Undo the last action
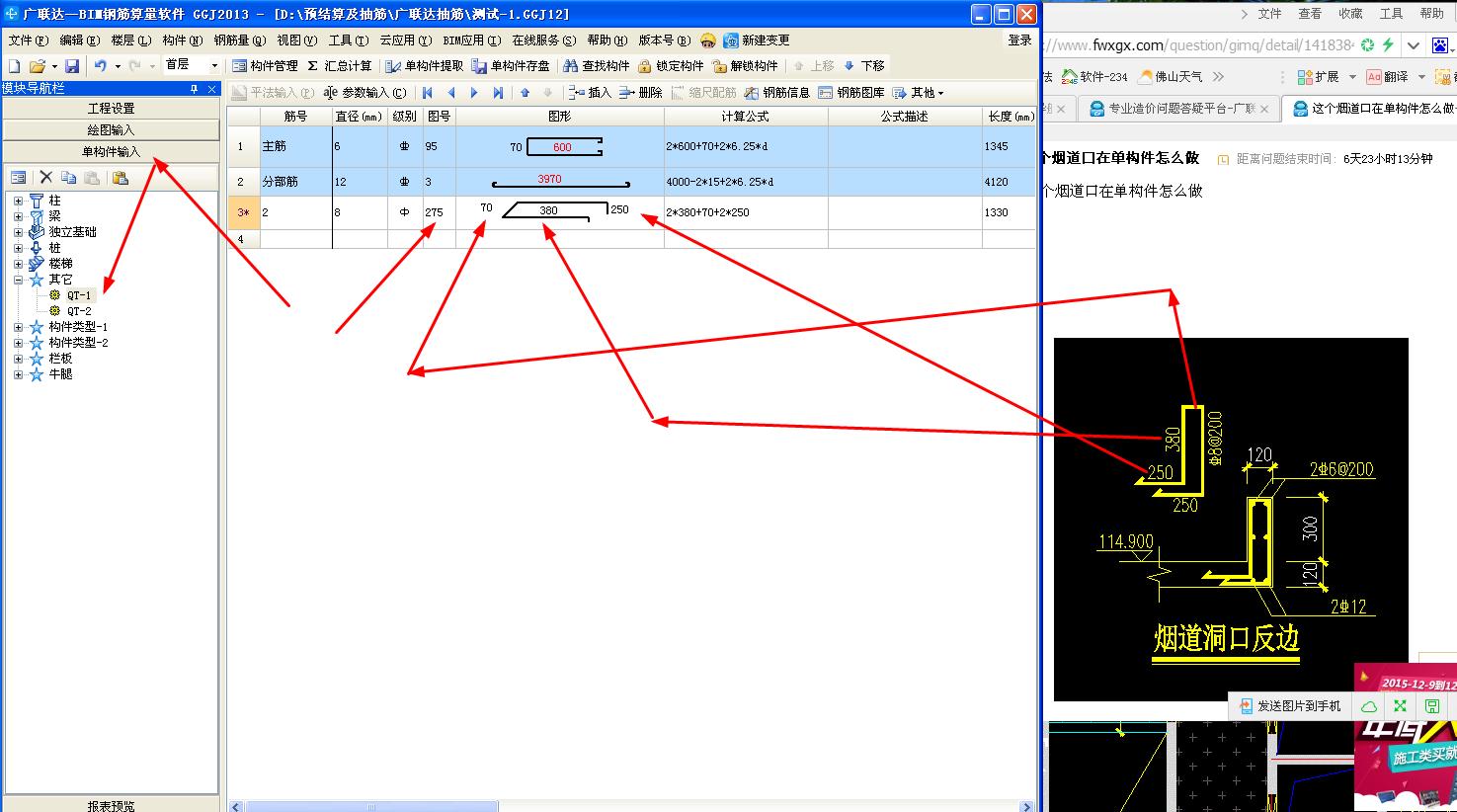The height and width of the screenshot is (812, 1457). pos(100,65)
